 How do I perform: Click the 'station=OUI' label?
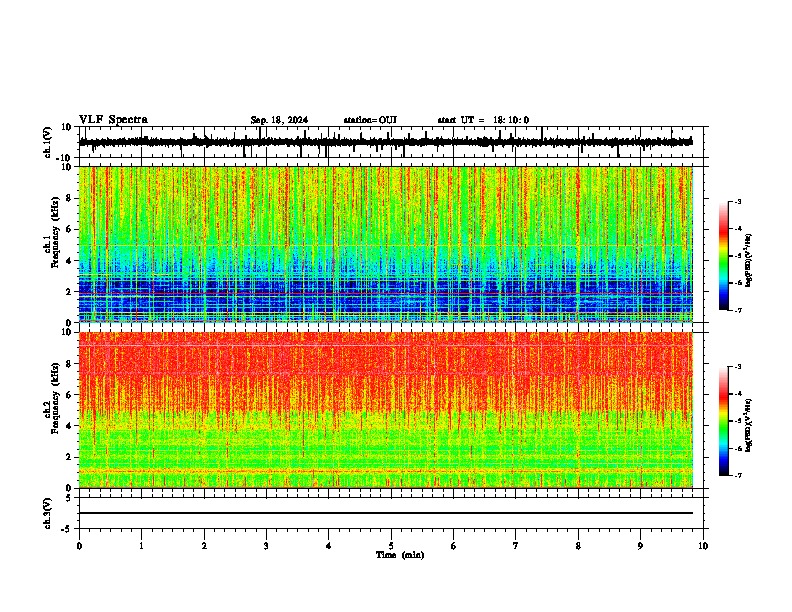(370, 120)
